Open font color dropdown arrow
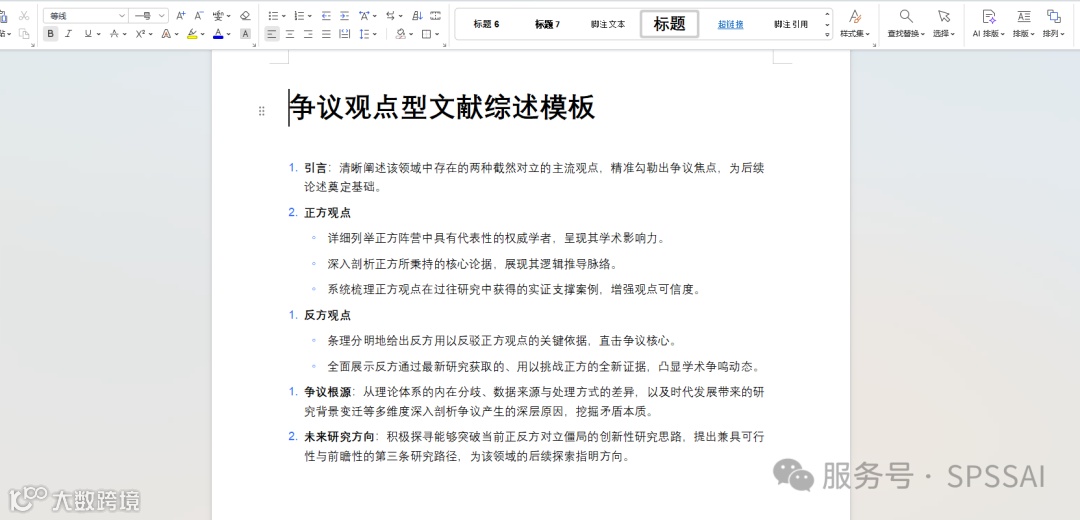The image size is (1080, 520). [x=229, y=34]
